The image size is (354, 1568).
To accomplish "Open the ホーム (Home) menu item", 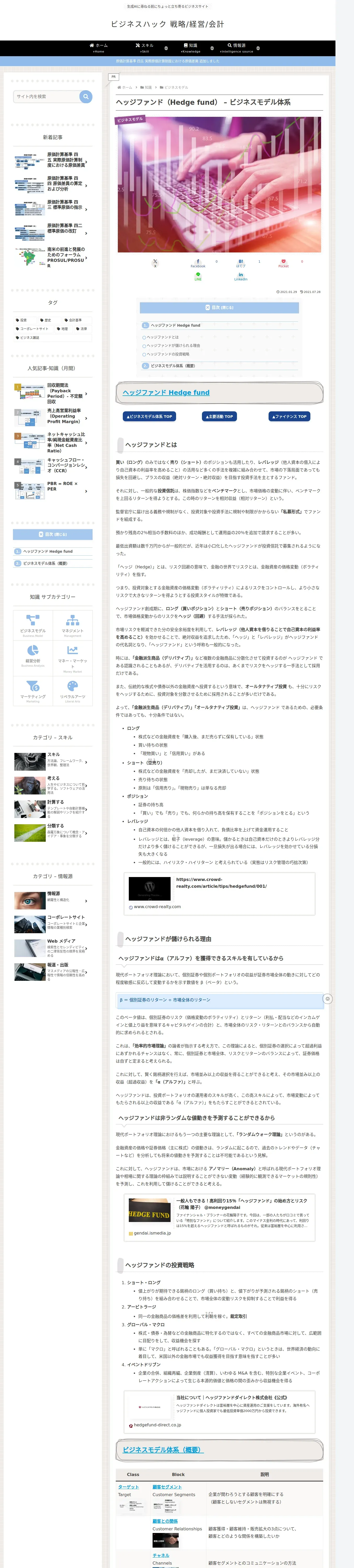I will pyautogui.click(x=98, y=48).
